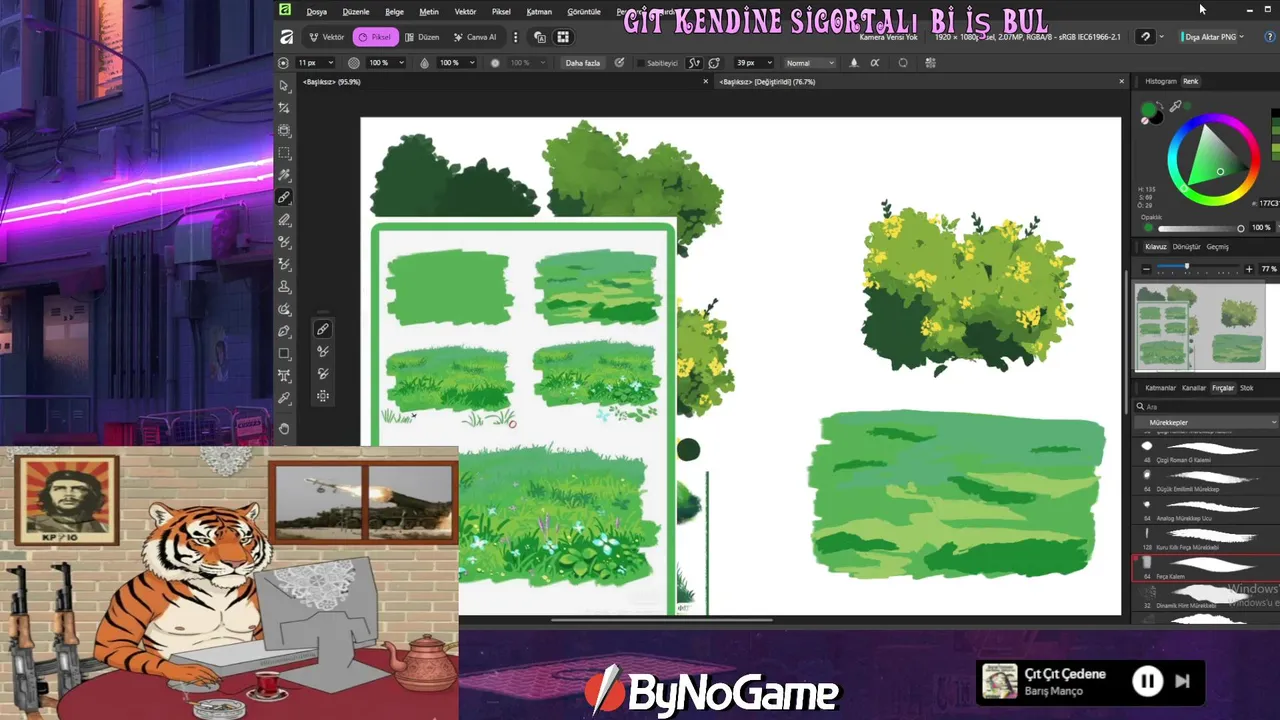Click the symmetry circle icon in context bar
This screenshot has width=1280, height=720.
point(903,63)
